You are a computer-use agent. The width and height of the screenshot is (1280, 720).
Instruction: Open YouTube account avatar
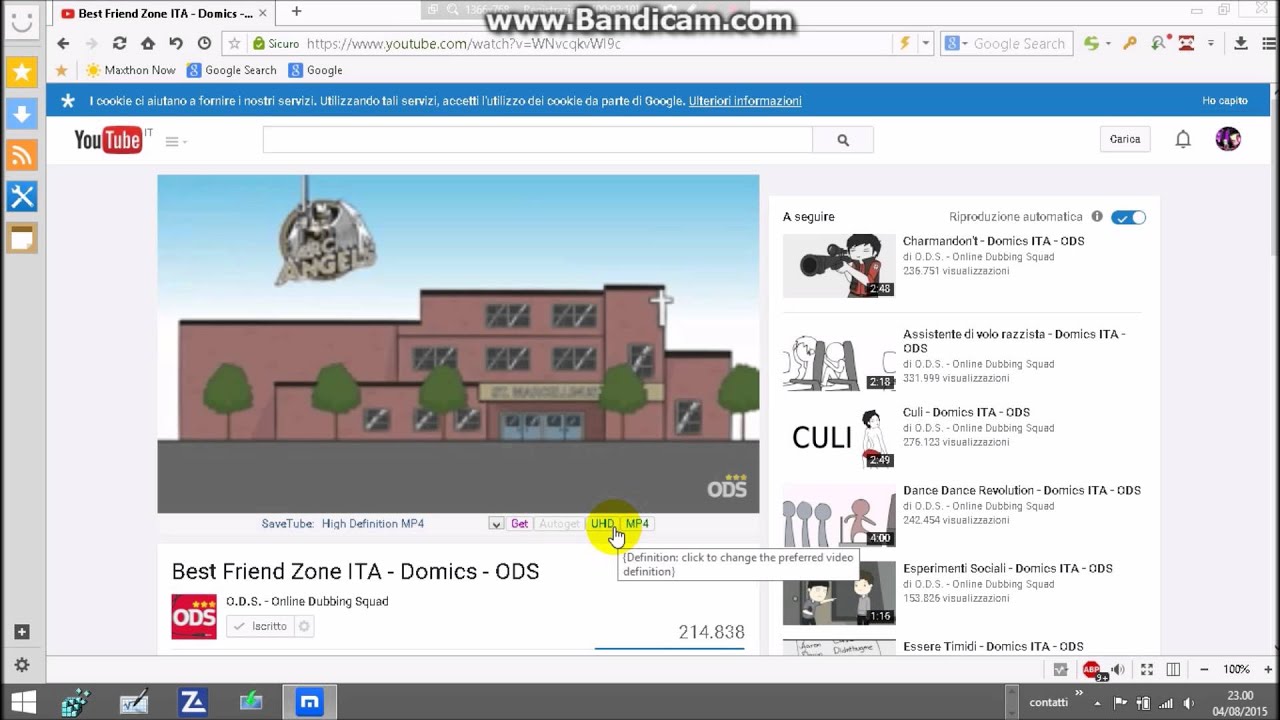click(x=1228, y=139)
